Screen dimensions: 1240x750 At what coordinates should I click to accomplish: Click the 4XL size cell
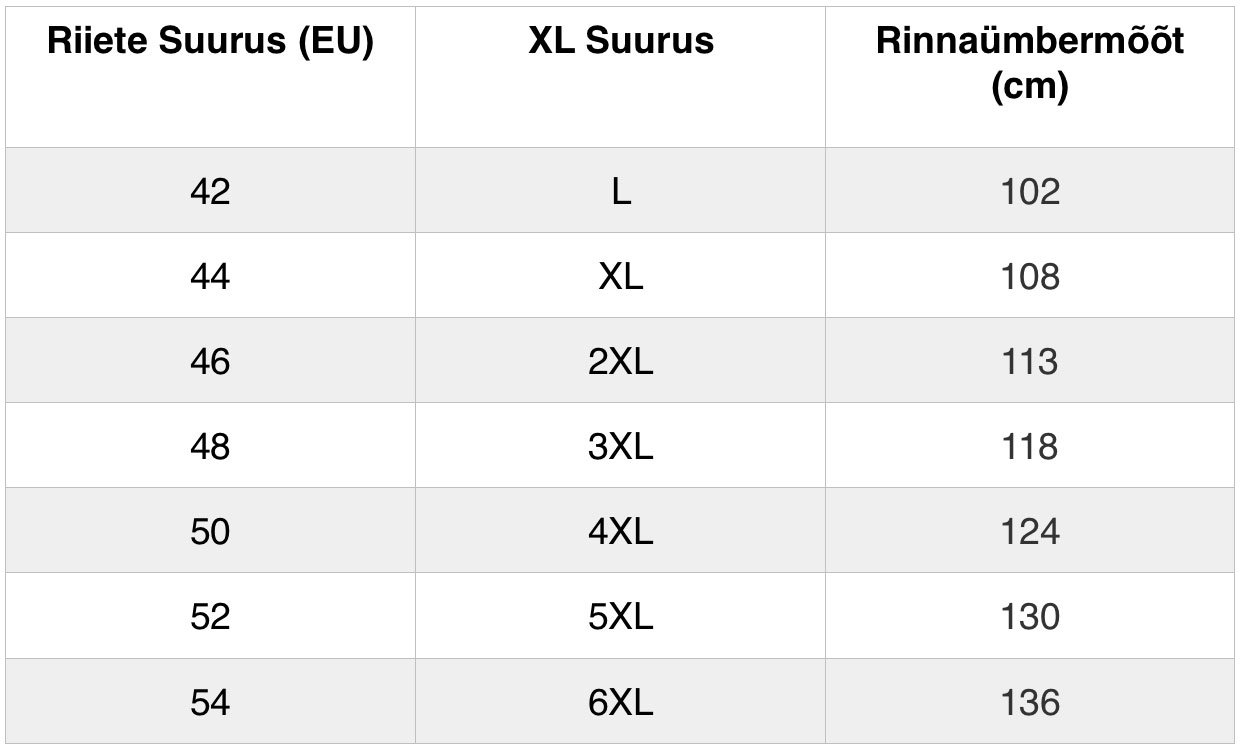pos(621,531)
